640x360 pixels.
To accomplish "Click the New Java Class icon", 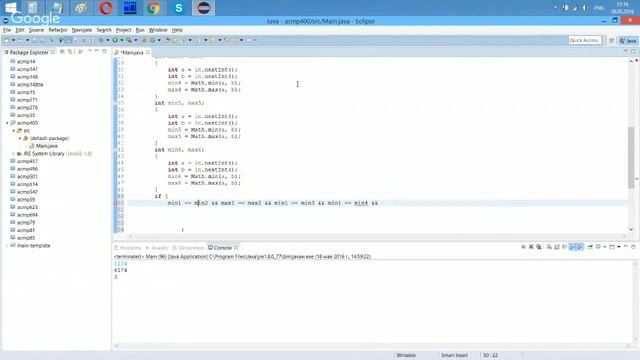I will click(152, 40).
